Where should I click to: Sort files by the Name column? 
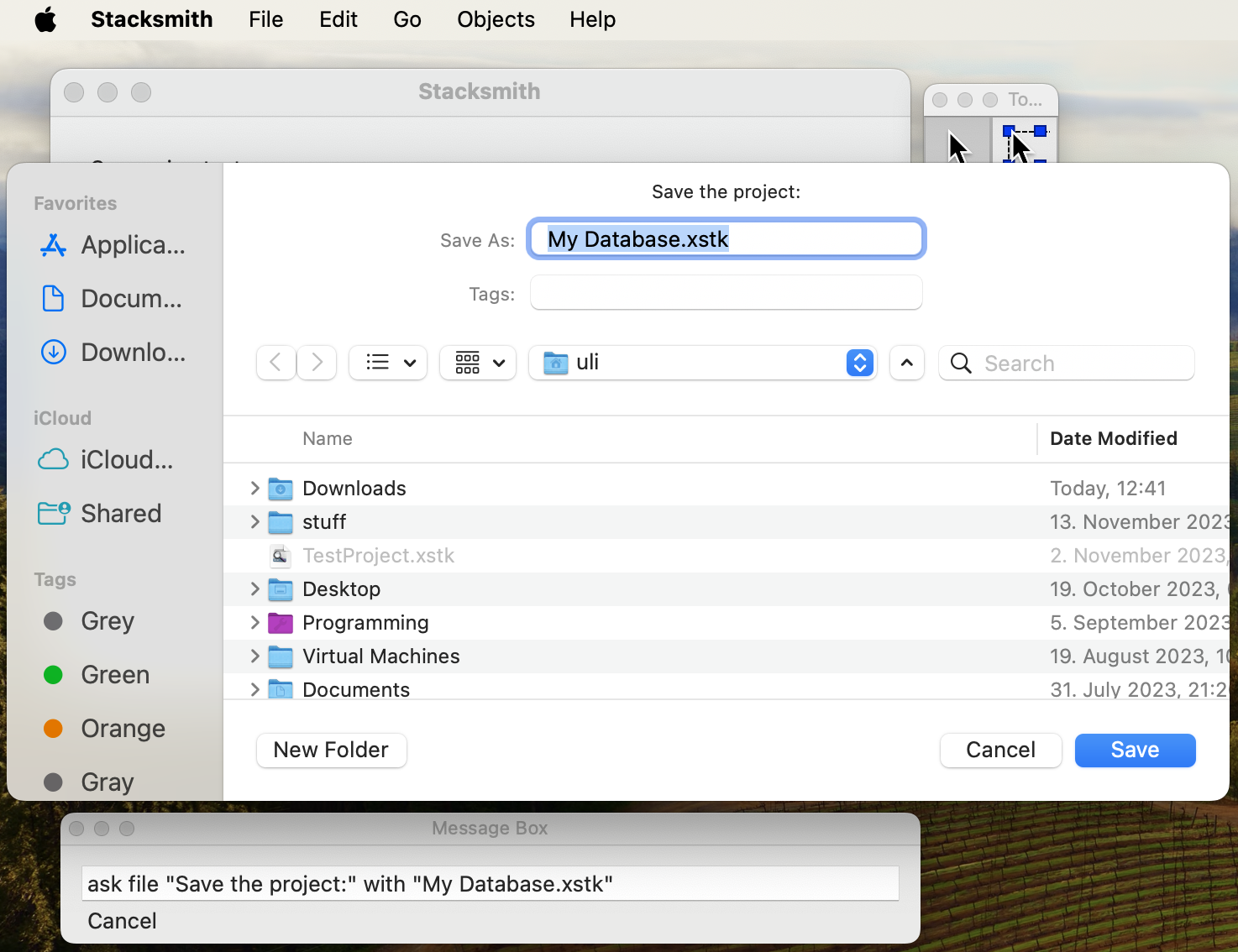328,438
